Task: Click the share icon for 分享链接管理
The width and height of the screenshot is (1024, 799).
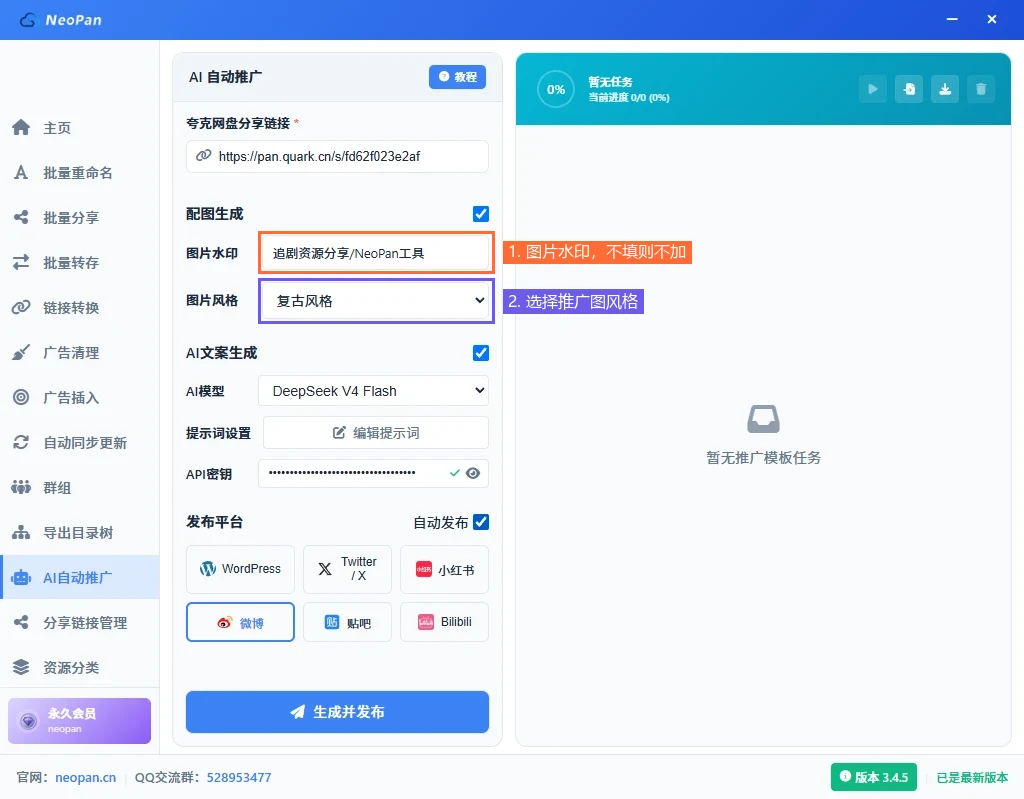Action: pyautogui.click(x=21, y=623)
